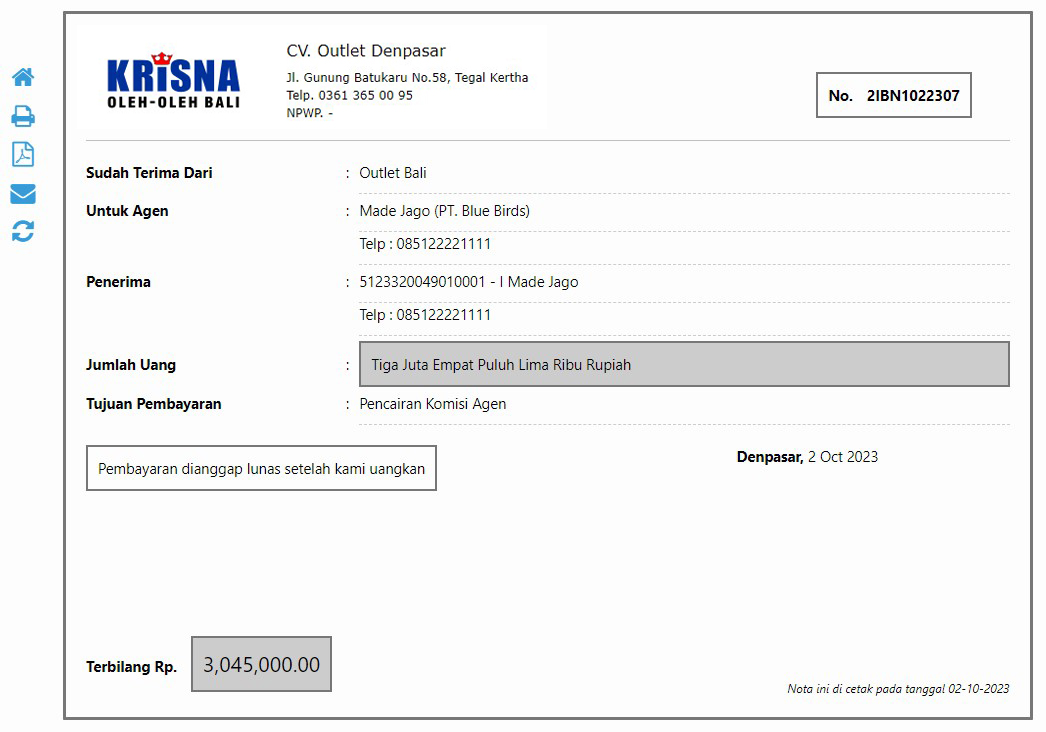
Task: Click recipient phone number under Penerima
Action: (425, 315)
